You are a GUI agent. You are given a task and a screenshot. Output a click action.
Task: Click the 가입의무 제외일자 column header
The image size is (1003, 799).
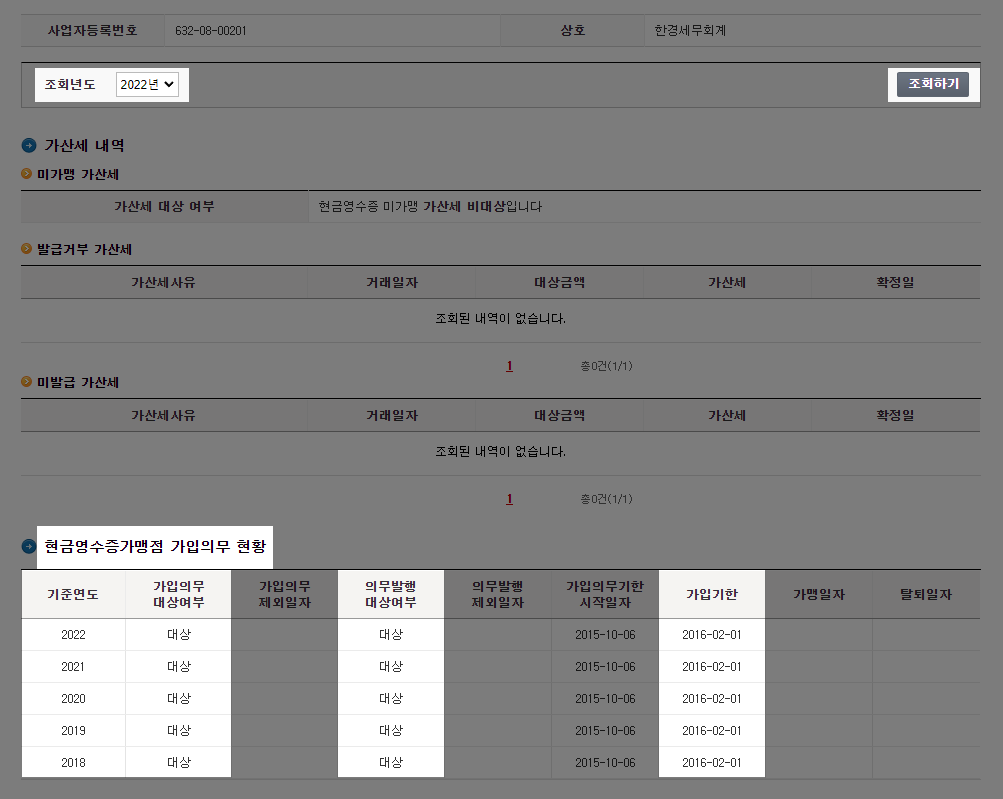285,594
